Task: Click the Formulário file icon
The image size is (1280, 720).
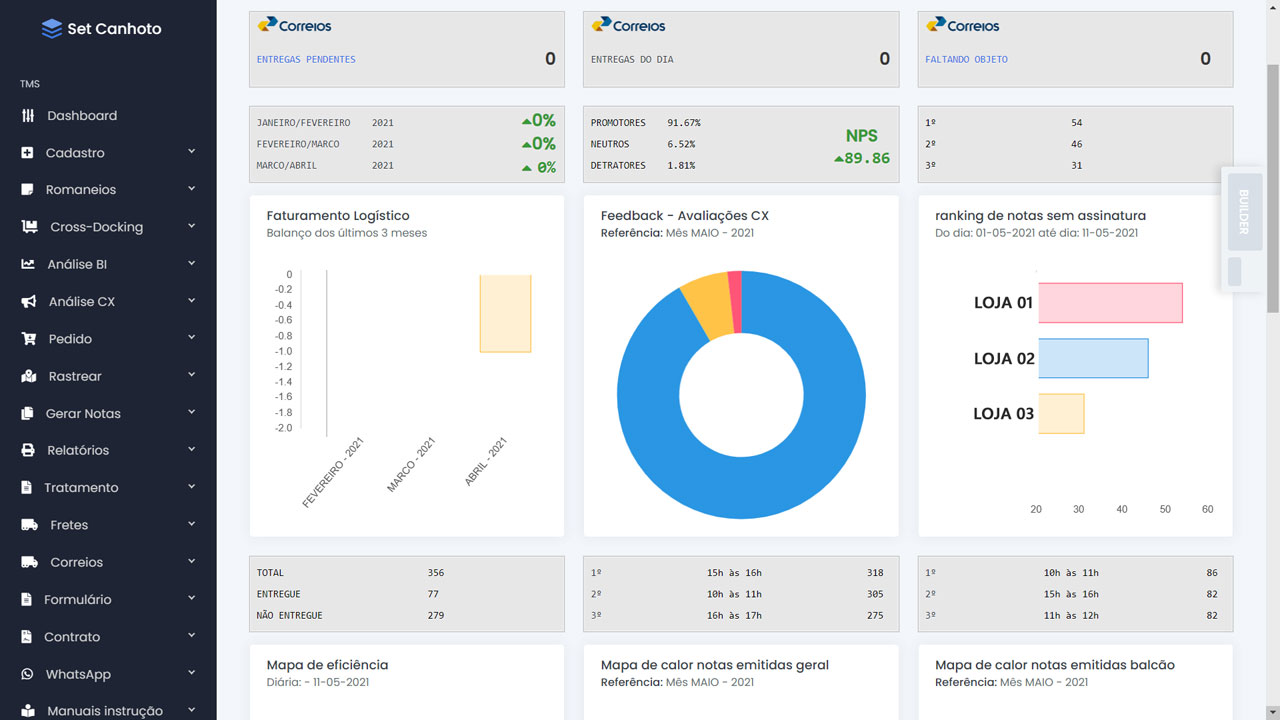Action: pos(26,600)
